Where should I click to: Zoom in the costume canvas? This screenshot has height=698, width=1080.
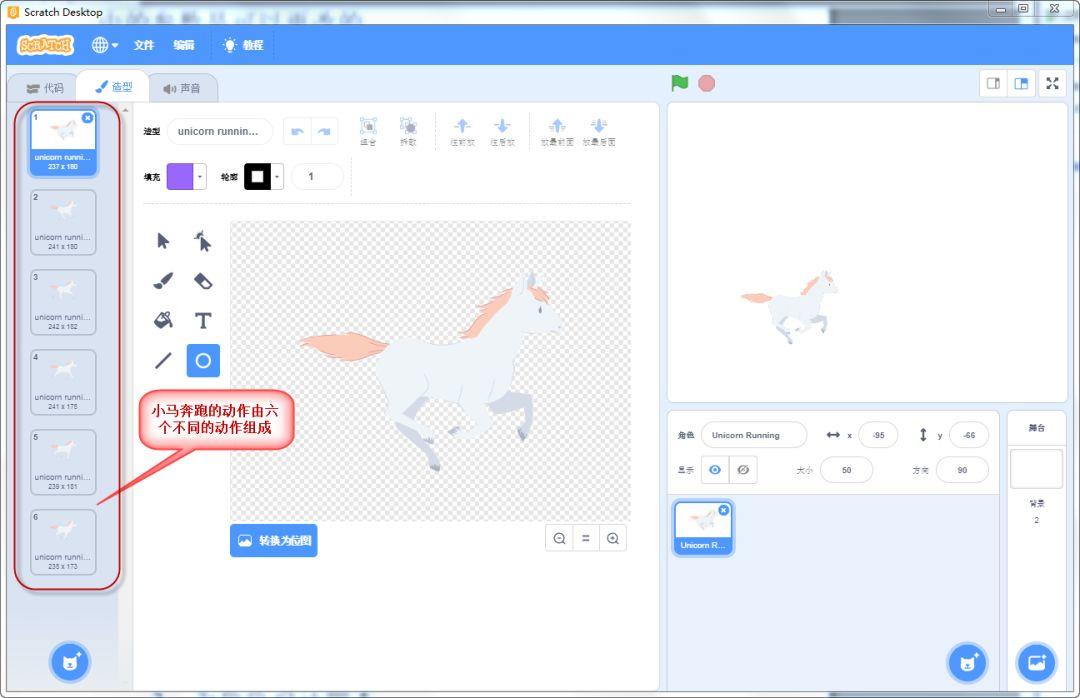coord(612,538)
